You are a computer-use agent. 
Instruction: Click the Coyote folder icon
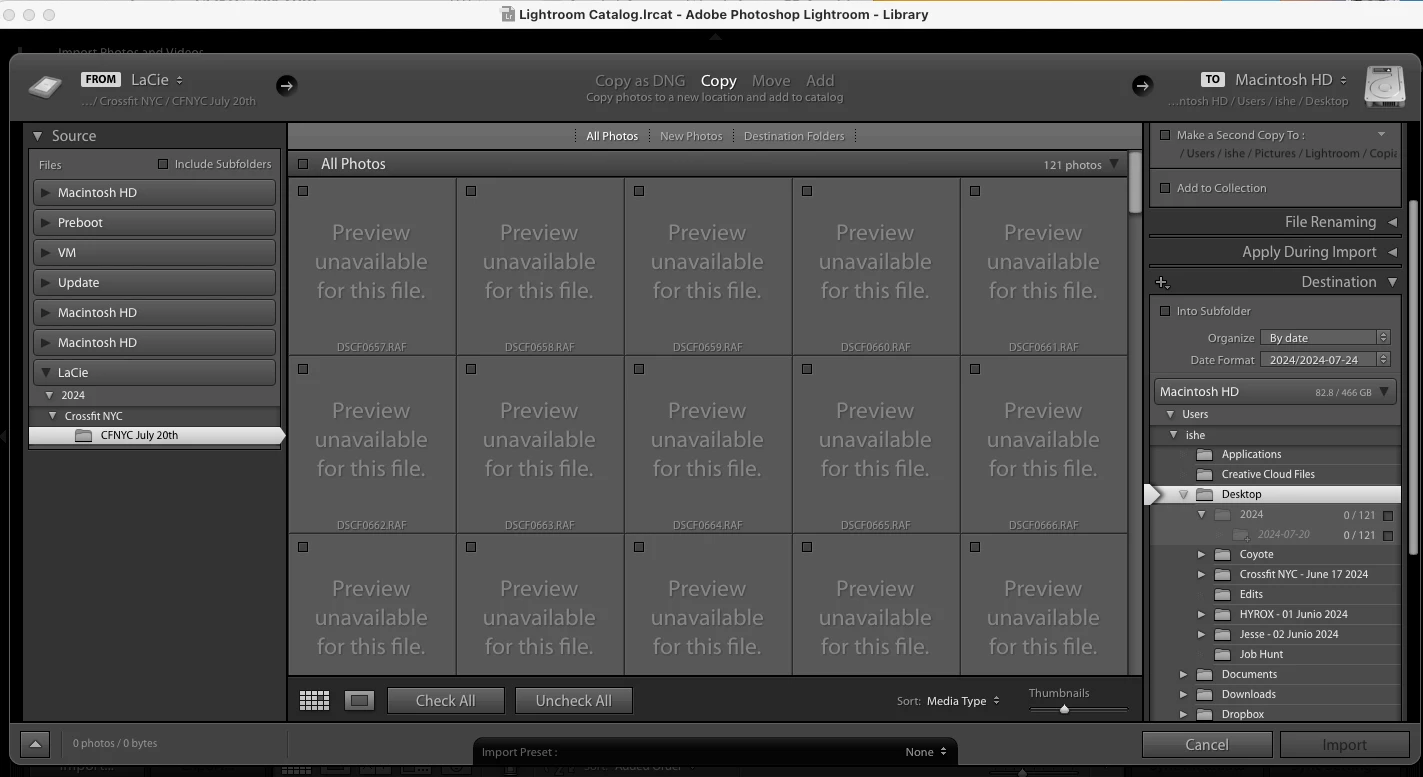click(x=1222, y=554)
